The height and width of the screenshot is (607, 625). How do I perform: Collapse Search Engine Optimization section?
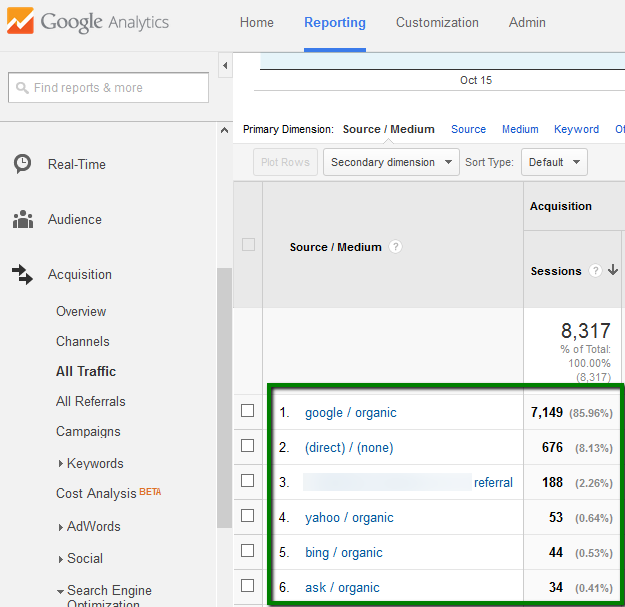pyautogui.click(x=60, y=591)
